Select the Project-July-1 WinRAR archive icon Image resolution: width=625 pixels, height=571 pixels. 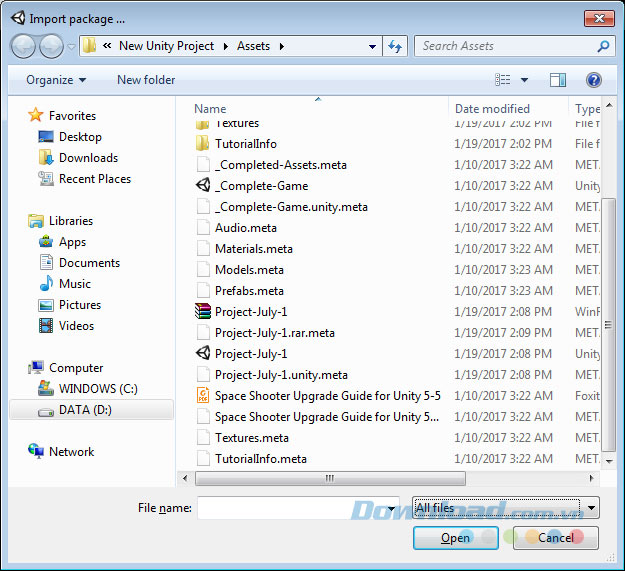tap(203, 312)
